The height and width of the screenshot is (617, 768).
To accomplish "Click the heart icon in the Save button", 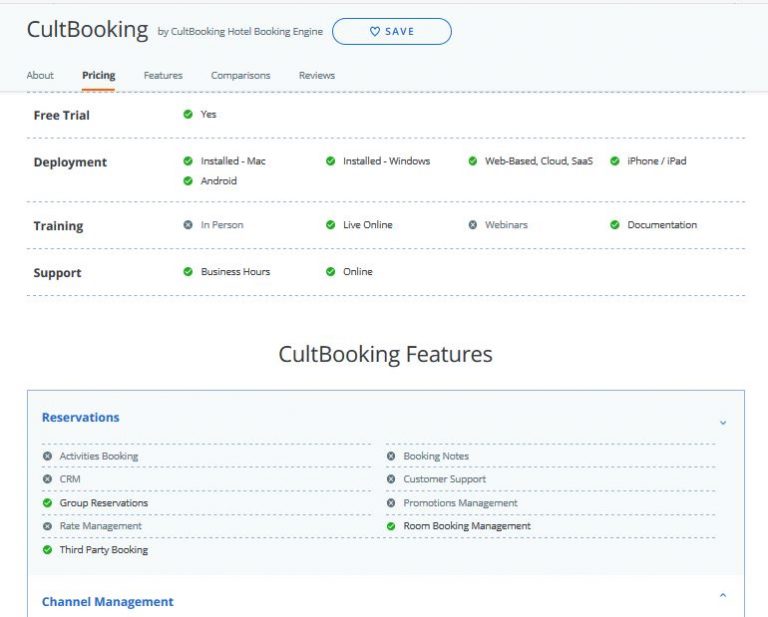I will pyautogui.click(x=375, y=31).
